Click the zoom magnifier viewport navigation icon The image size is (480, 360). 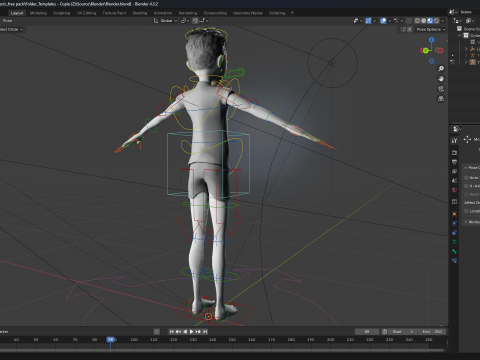(441, 69)
